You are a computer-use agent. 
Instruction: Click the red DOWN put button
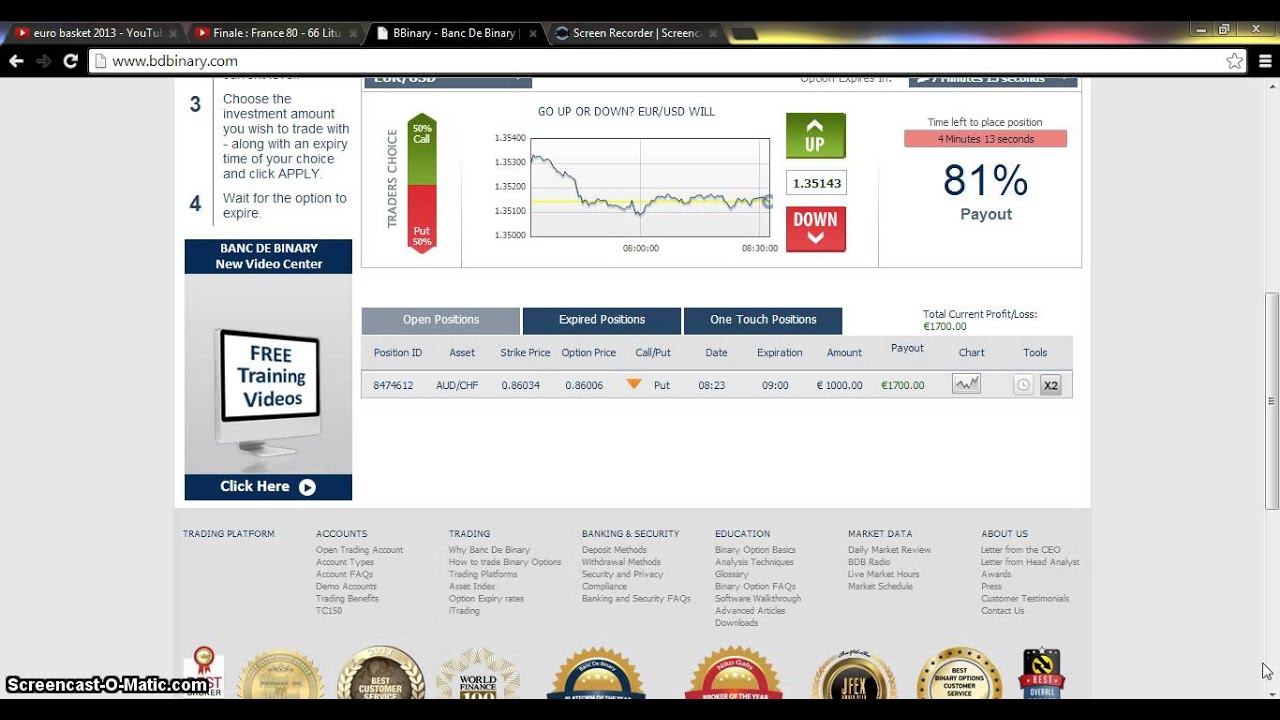tap(815, 229)
